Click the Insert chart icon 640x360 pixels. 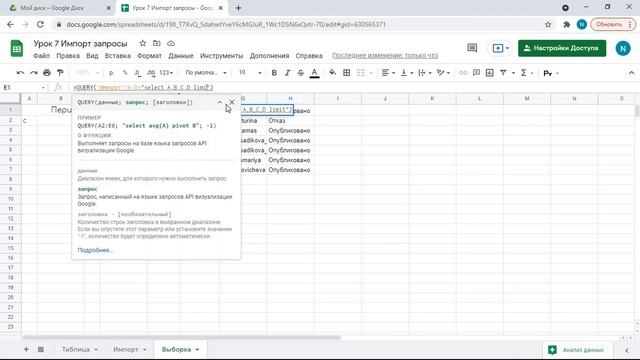[x=489, y=73]
